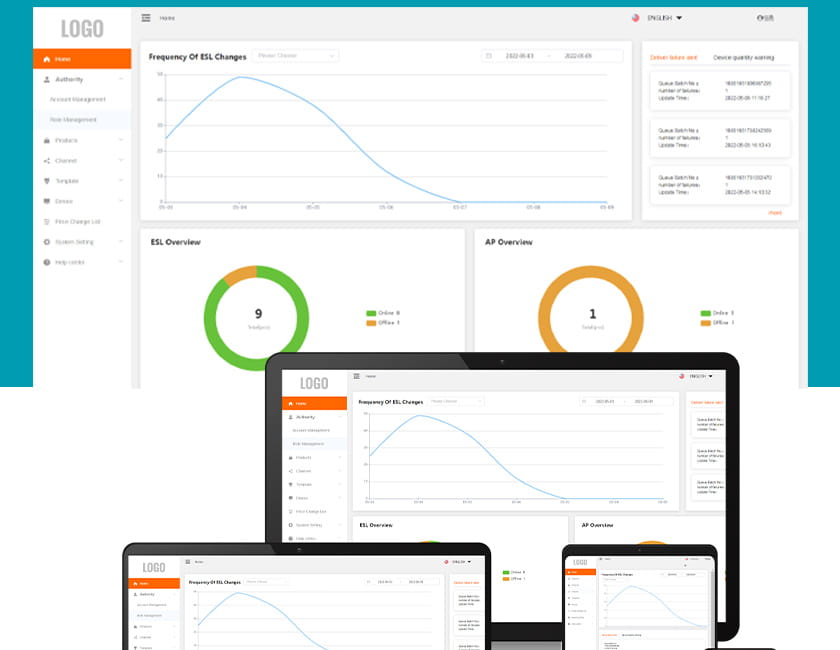Expand the Template section chevron in the large sidebar
This screenshot has width=840, height=650.
click(121, 181)
